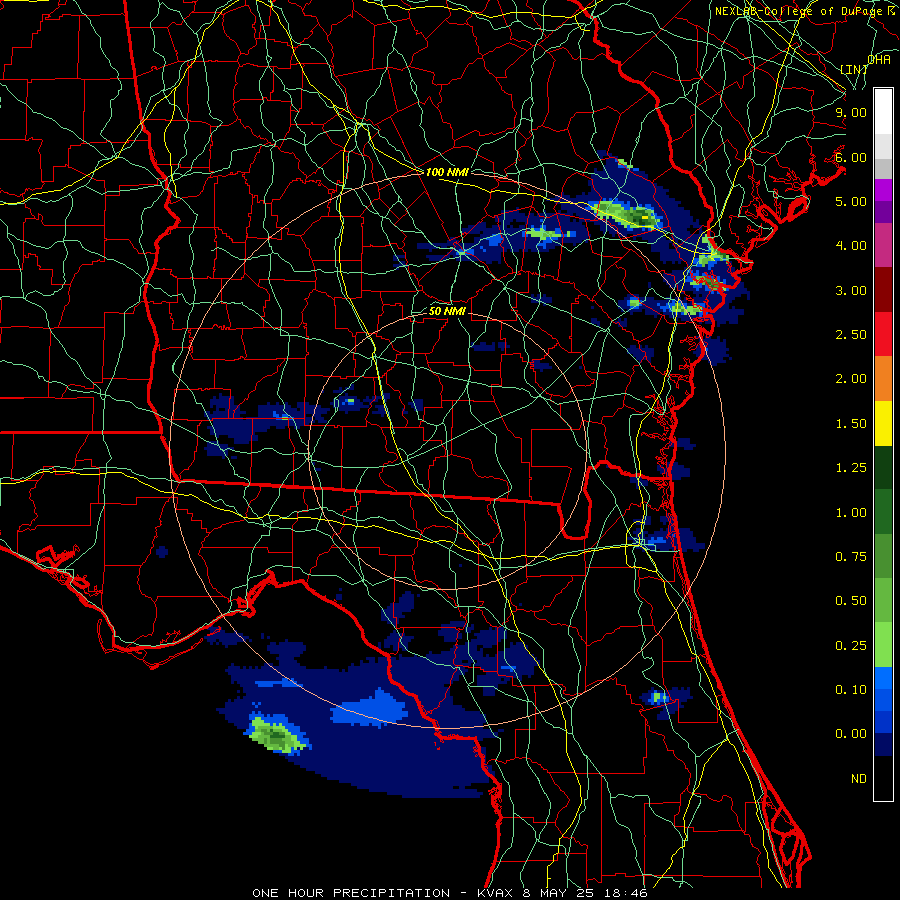The width and height of the screenshot is (900, 900).
Task: Click the 1.00 legend value
Action: pyautogui.click(x=851, y=513)
